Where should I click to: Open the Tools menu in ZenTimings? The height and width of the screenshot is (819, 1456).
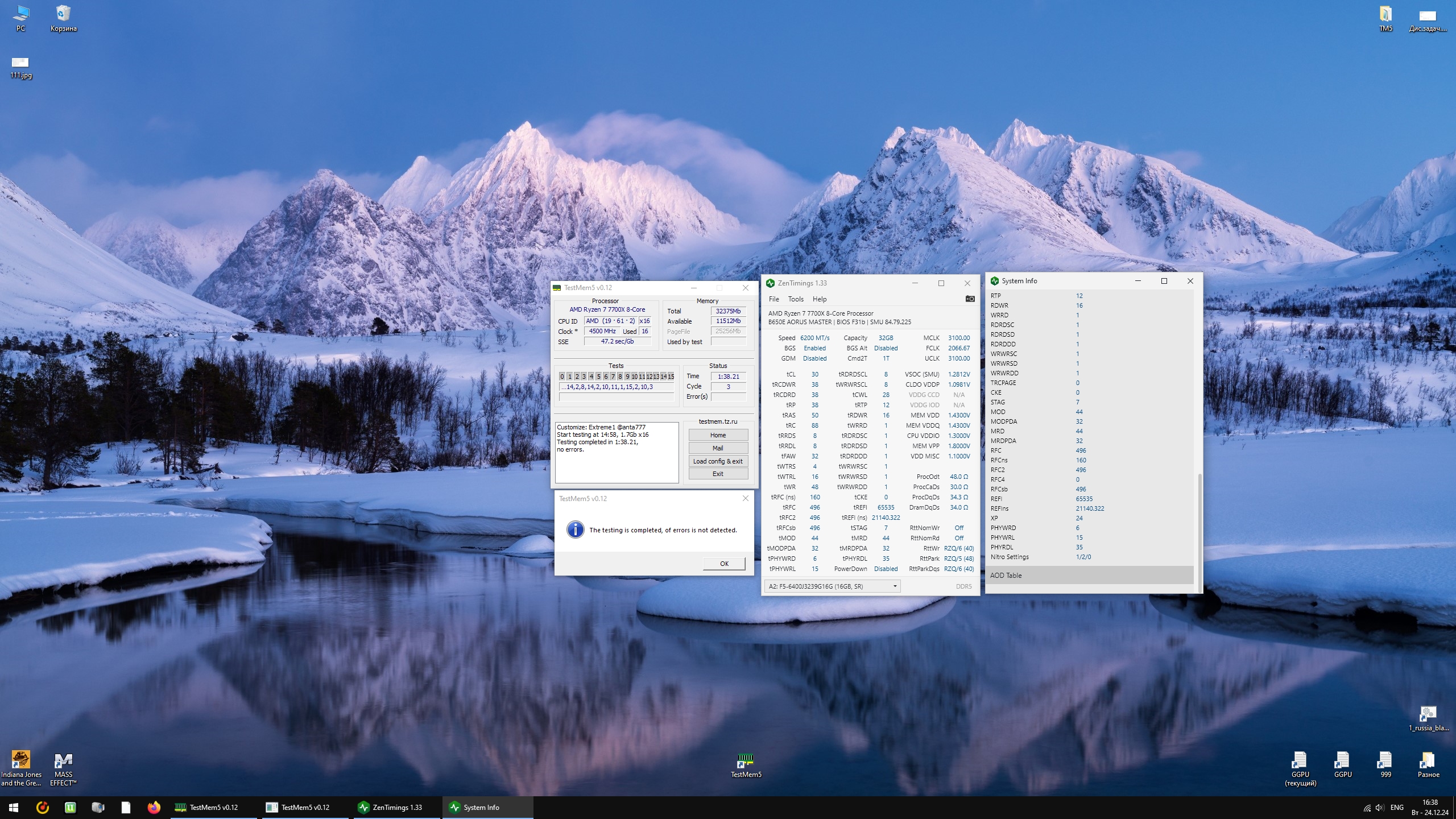[x=795, y=299]
